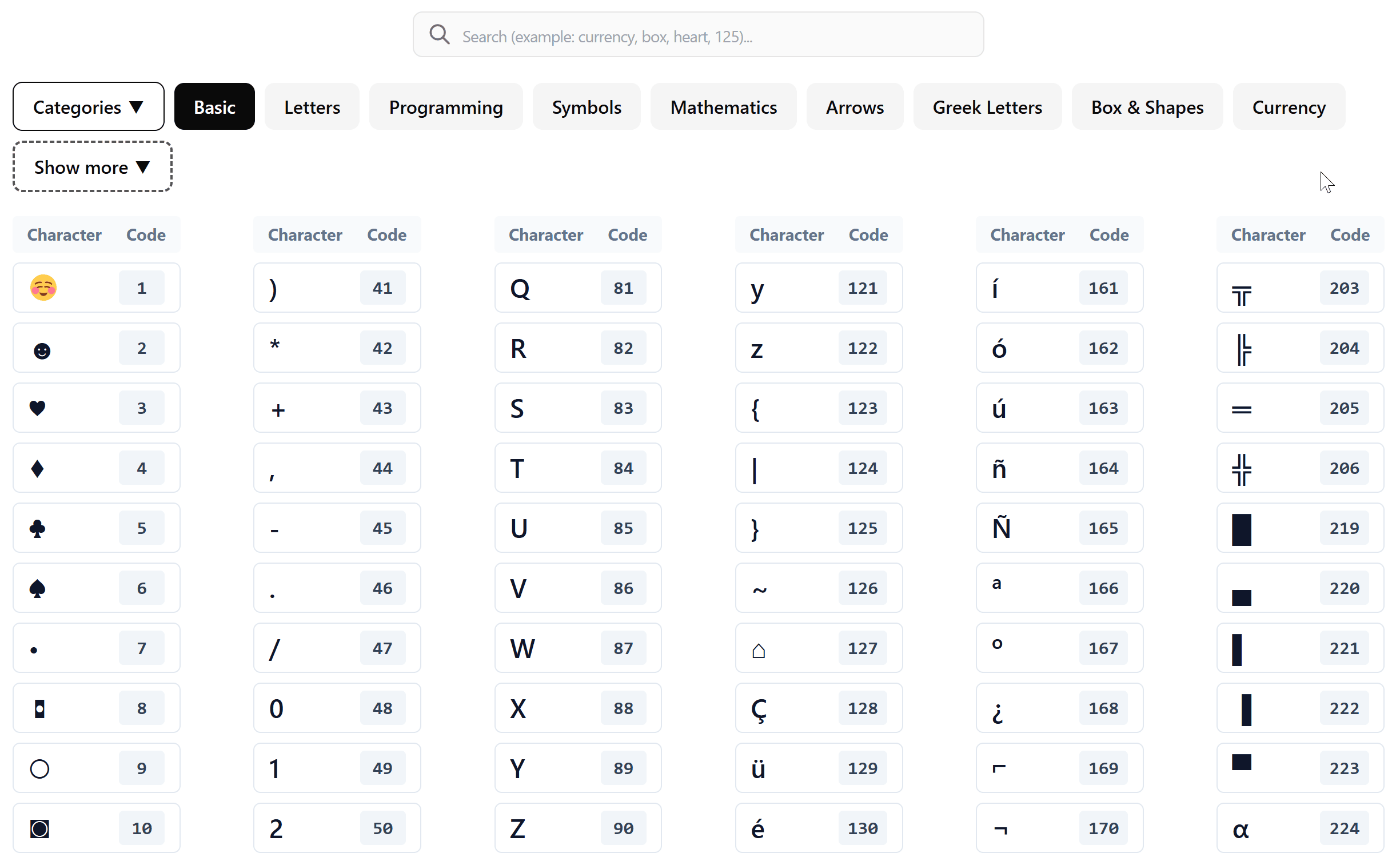Select the house symbol with code 127
Image resolution: width=1400 pixels, height=861 pixels.
(758, 650)
